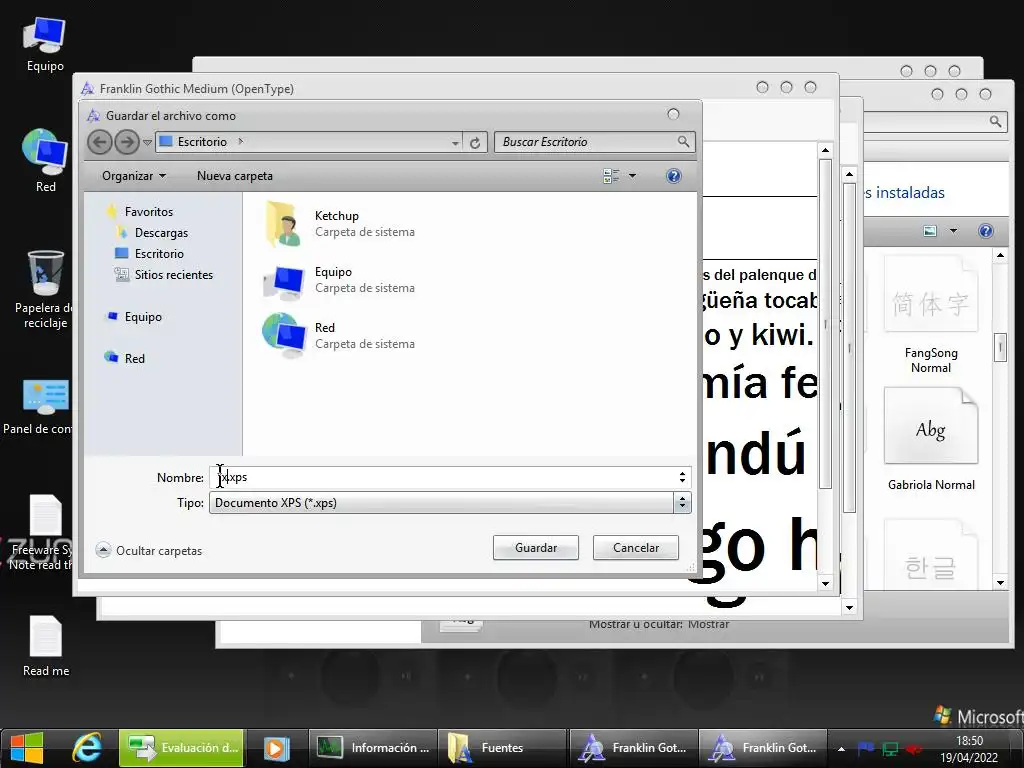Open Windows Media Player from taskbar
This screenshot has width=1024, height=768.
tap(276, 748)
